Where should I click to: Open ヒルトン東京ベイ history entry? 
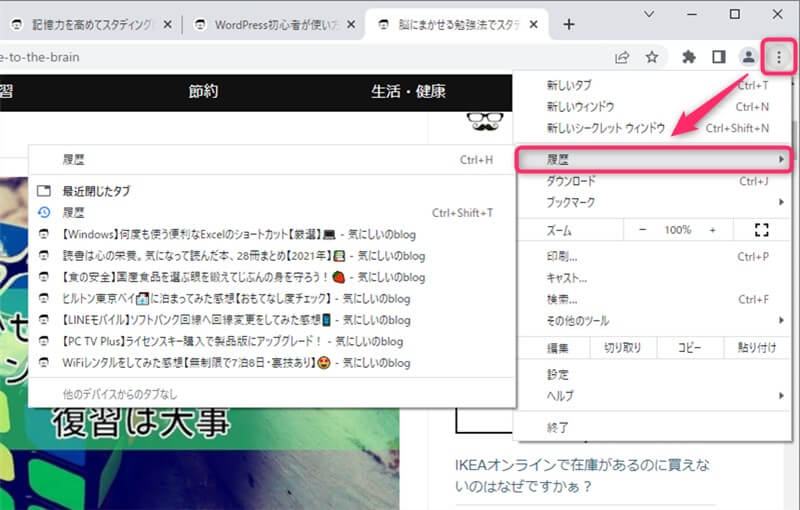tap(272, 298)
